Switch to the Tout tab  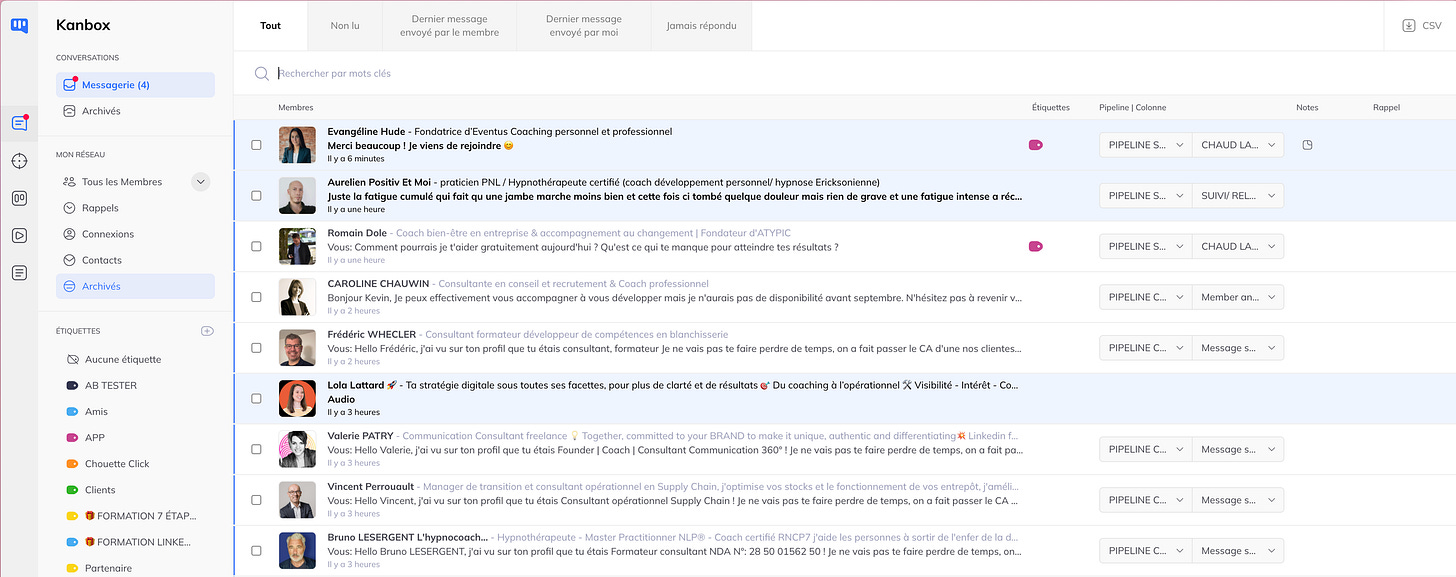(x=271, y=26)
